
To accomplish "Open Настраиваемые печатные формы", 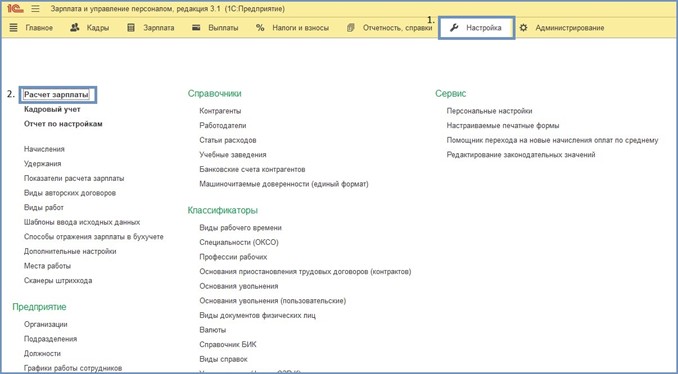I will [503, 126].
